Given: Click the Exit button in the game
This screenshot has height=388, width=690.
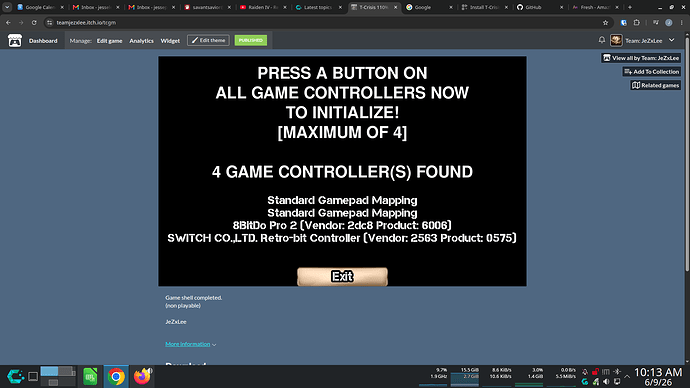Looking at the screenshot, I should pos(342,276).
